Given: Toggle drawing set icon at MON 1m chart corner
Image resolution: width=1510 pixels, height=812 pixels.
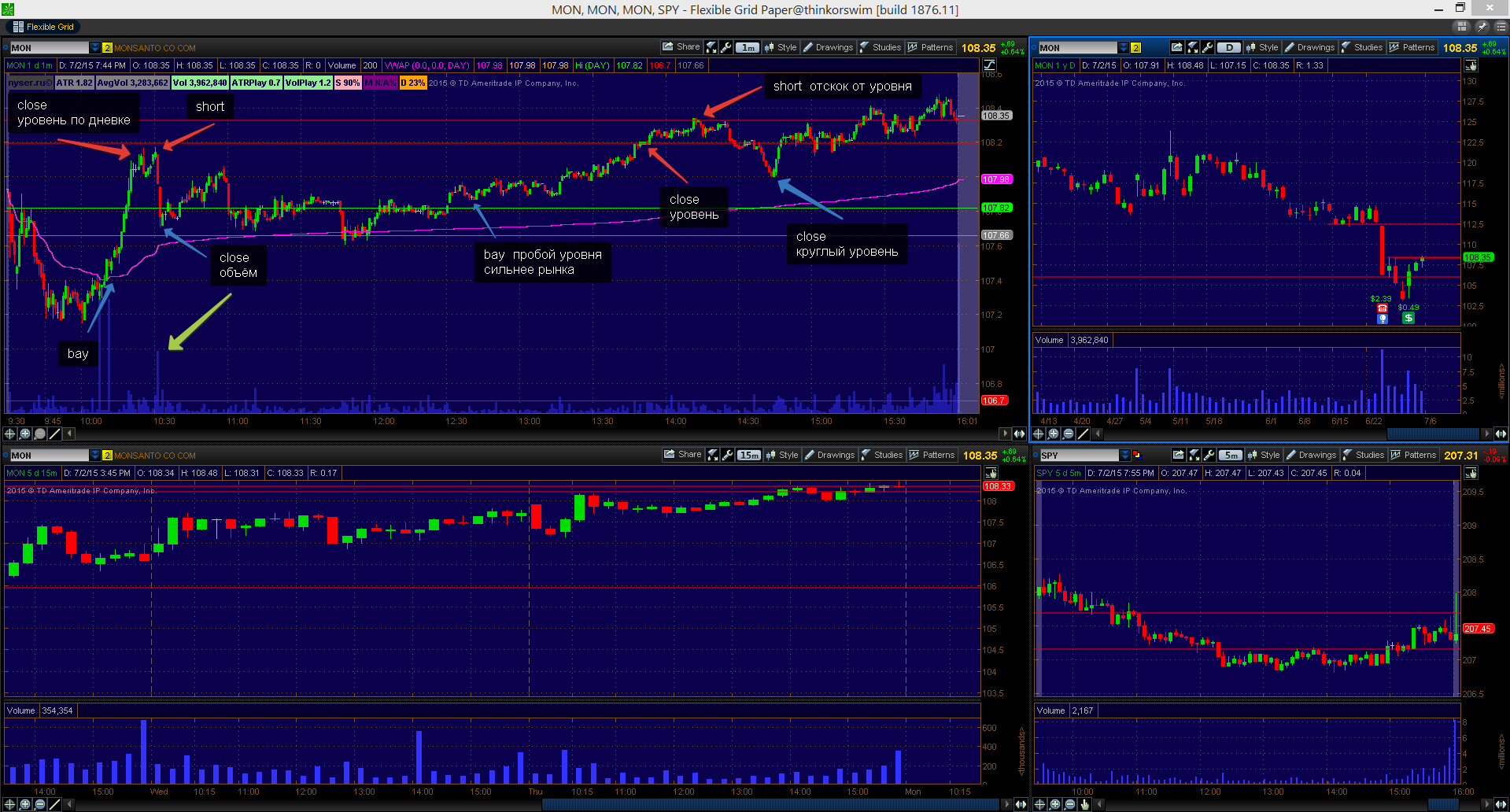Looking at the screenshot, I should coord(989,65).
